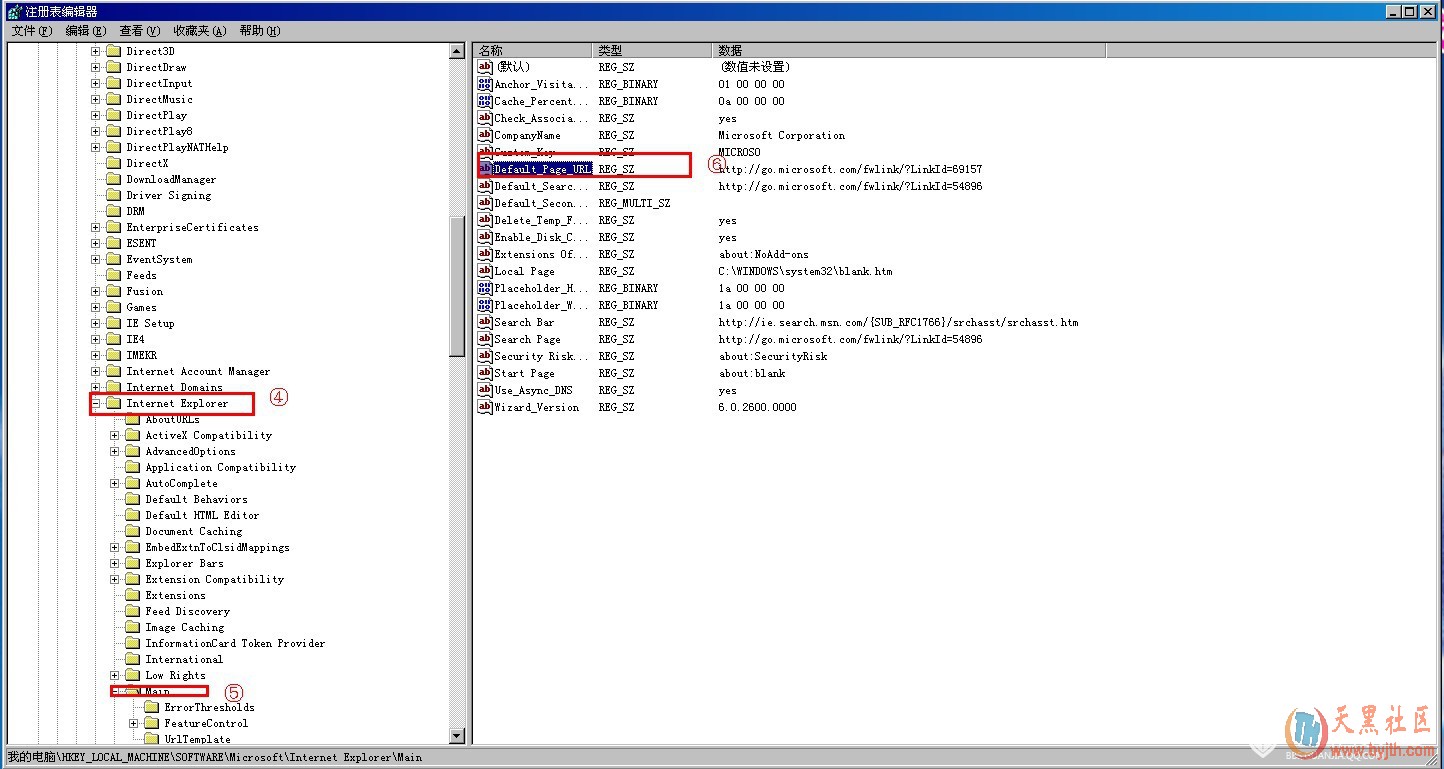Select the Default_Page_URL value entry
Screen dimensions: 1444x769
[542, 169]
